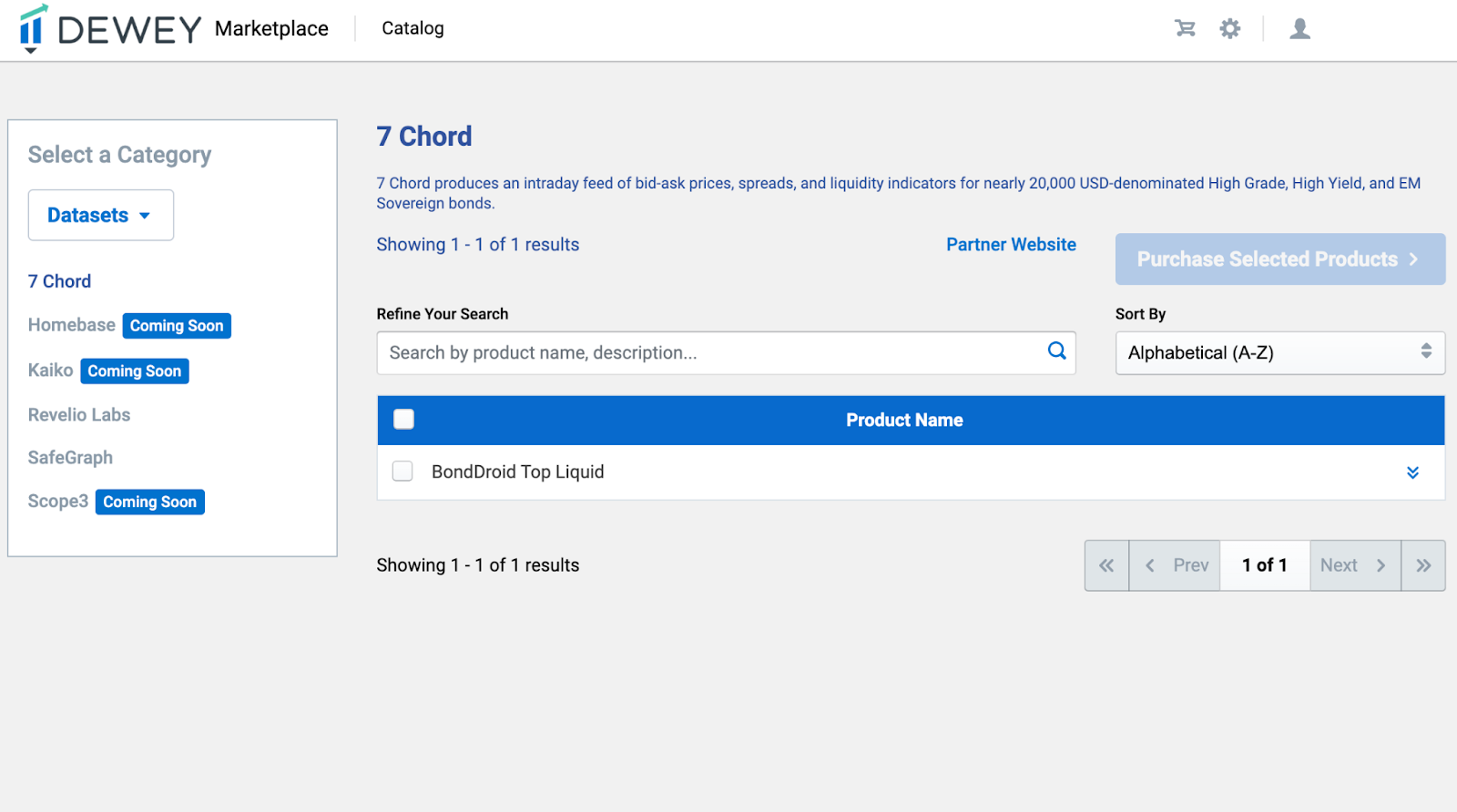
Task: Open the Partner Website link
Action: coord(1011,244)
